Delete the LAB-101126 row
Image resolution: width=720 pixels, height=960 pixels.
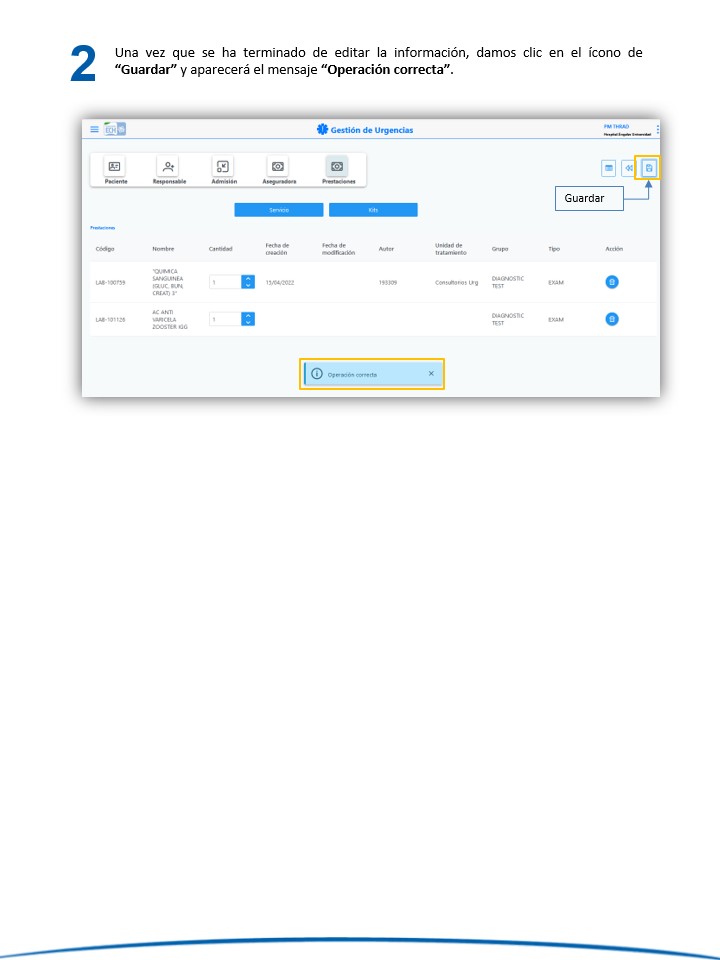point(612,319)
